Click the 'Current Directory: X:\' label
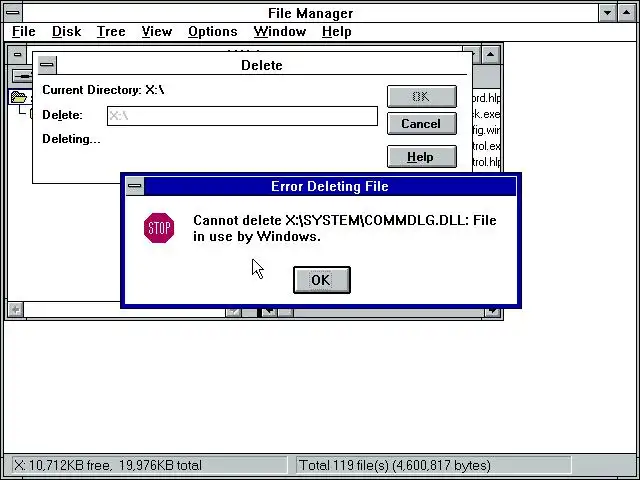Image resolution: width=640 pixels, height=480 pixels. pos(103,90)
